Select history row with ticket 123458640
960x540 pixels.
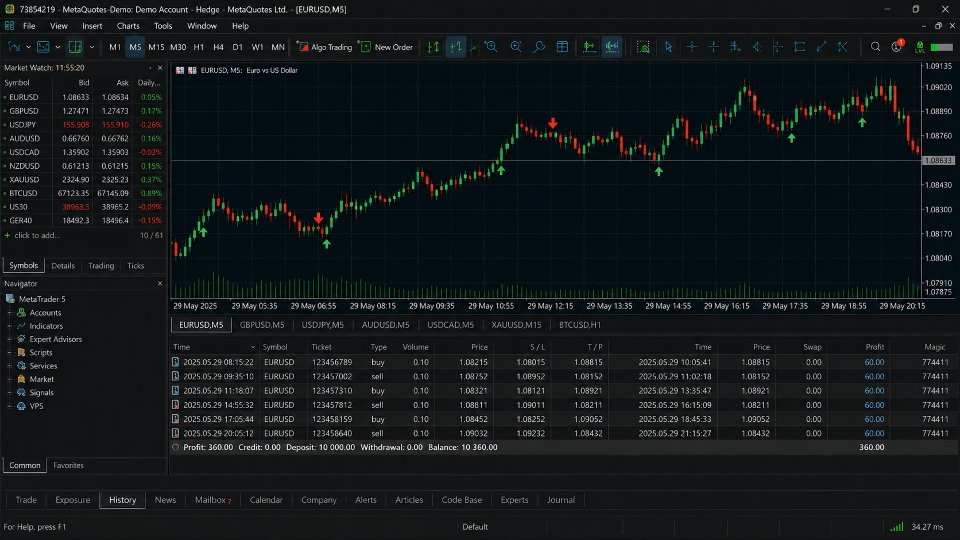click(564, 433)
